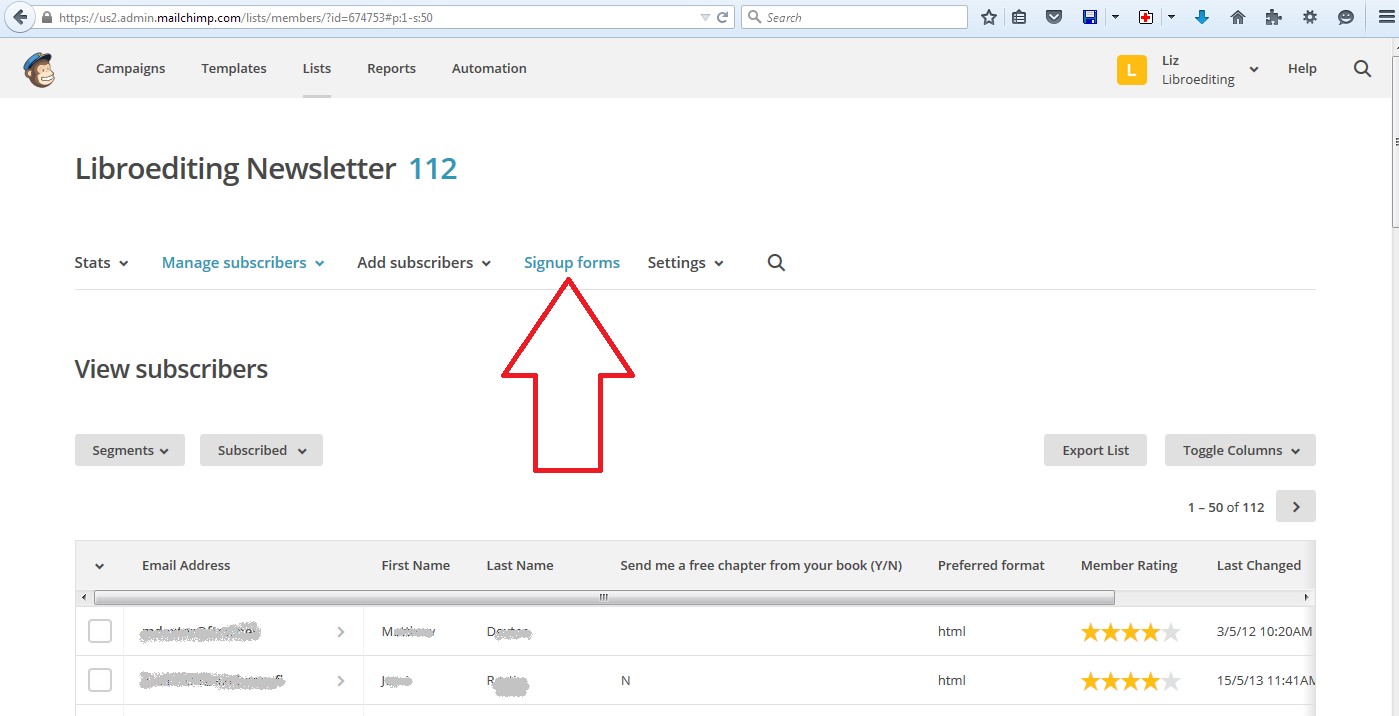Go to browser home page icon
The image size is (1399, 716).
pyautogui.click(x=1238, y=17)
